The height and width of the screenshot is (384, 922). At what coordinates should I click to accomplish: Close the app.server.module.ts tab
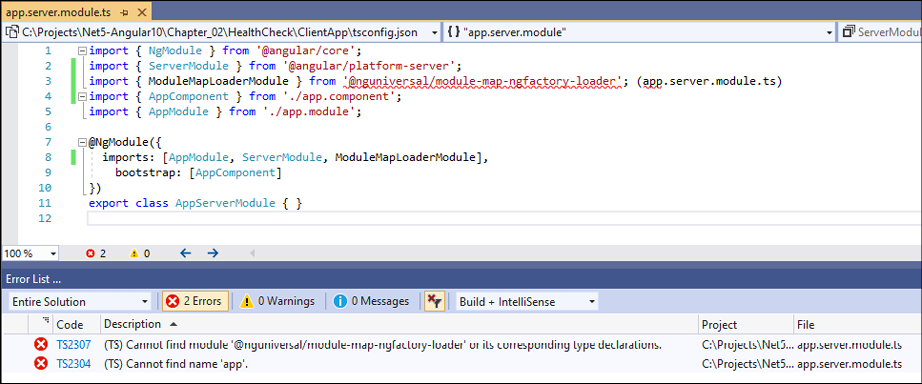pyautogui.click(x=141, y=12)
